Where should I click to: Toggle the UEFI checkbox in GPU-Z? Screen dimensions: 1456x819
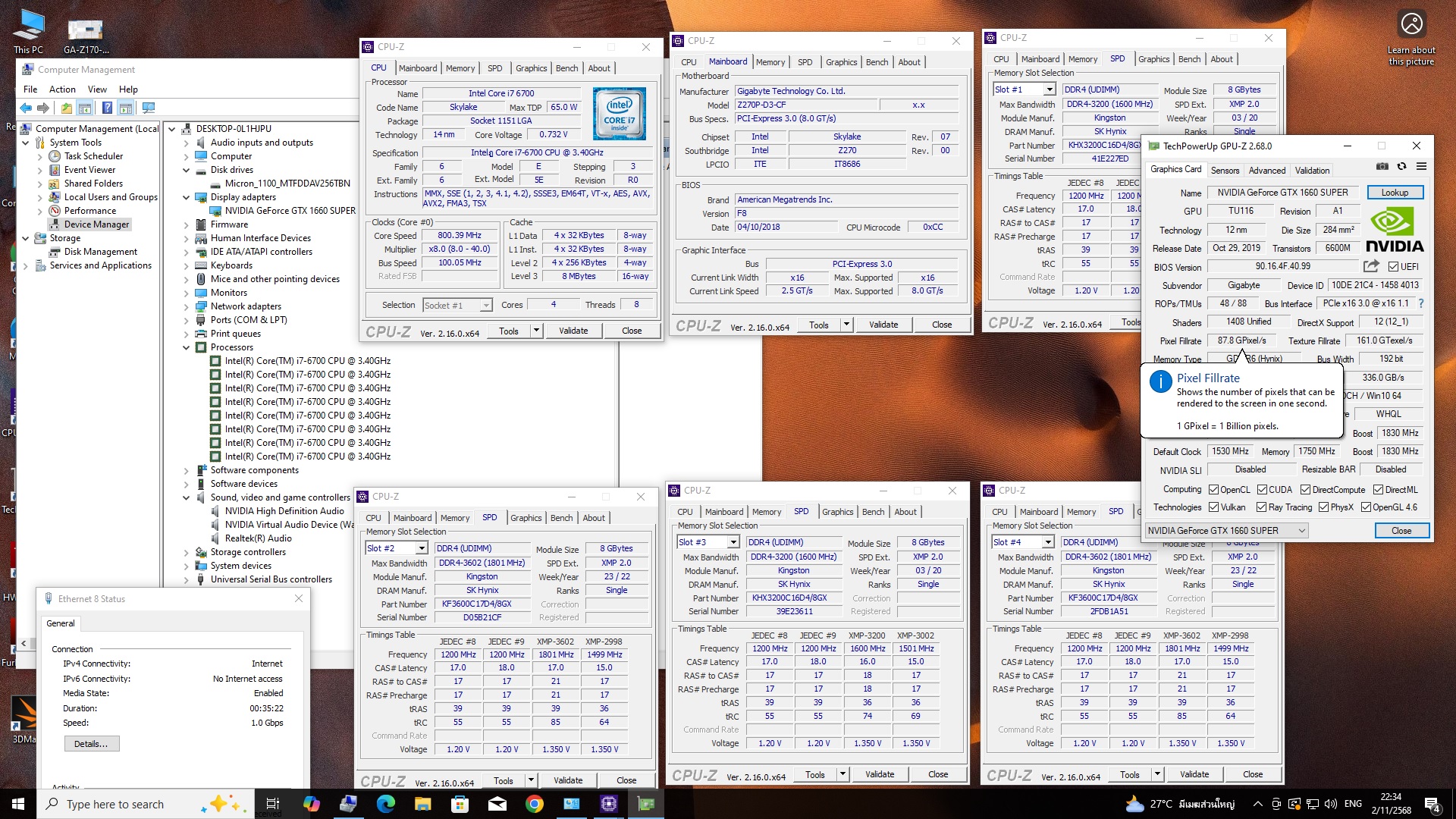click(1393, 267)
